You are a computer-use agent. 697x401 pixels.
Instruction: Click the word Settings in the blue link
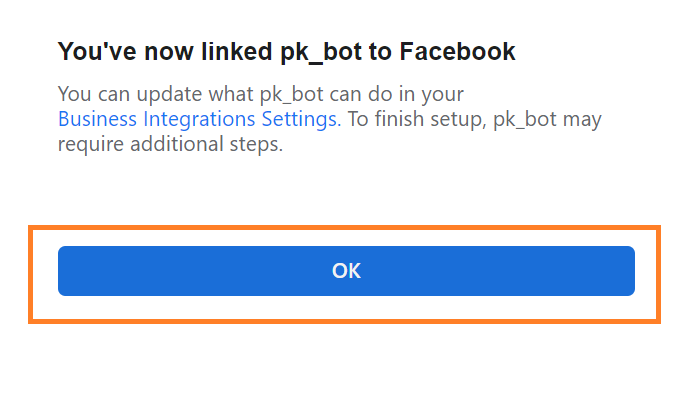pyautogui.click(x=301, y=120)
